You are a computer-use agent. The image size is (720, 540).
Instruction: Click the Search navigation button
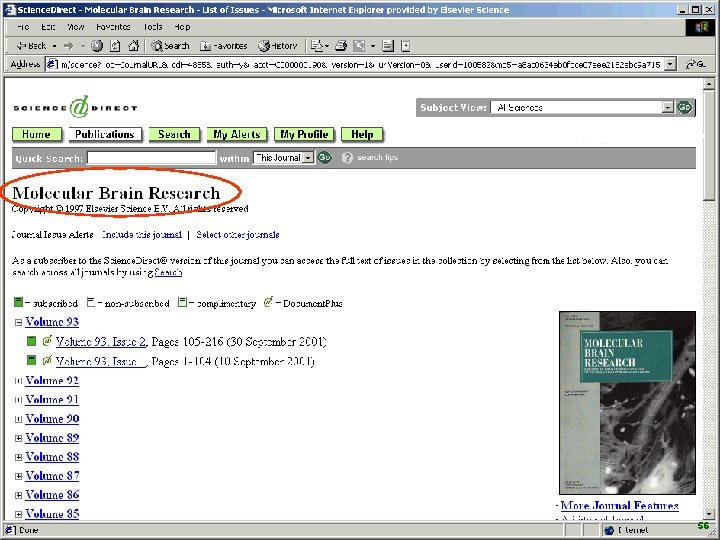coord(174,134)
